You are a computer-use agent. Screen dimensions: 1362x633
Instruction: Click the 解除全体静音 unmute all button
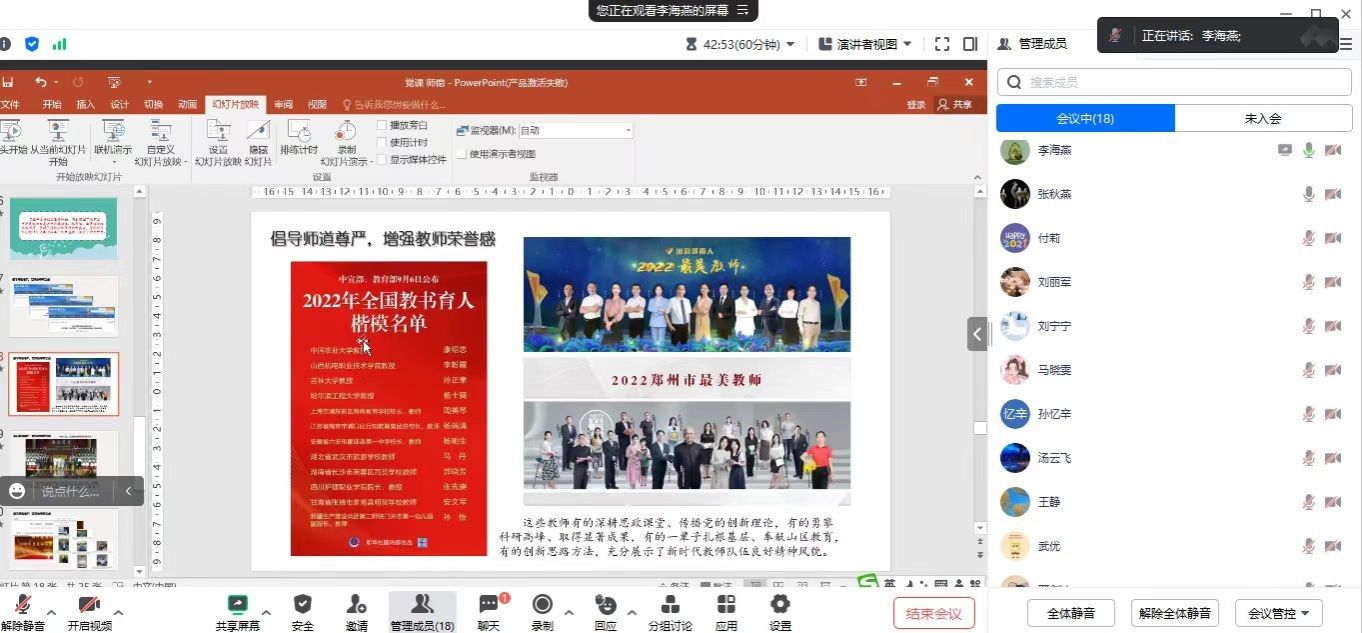[x=1175, y=613]
